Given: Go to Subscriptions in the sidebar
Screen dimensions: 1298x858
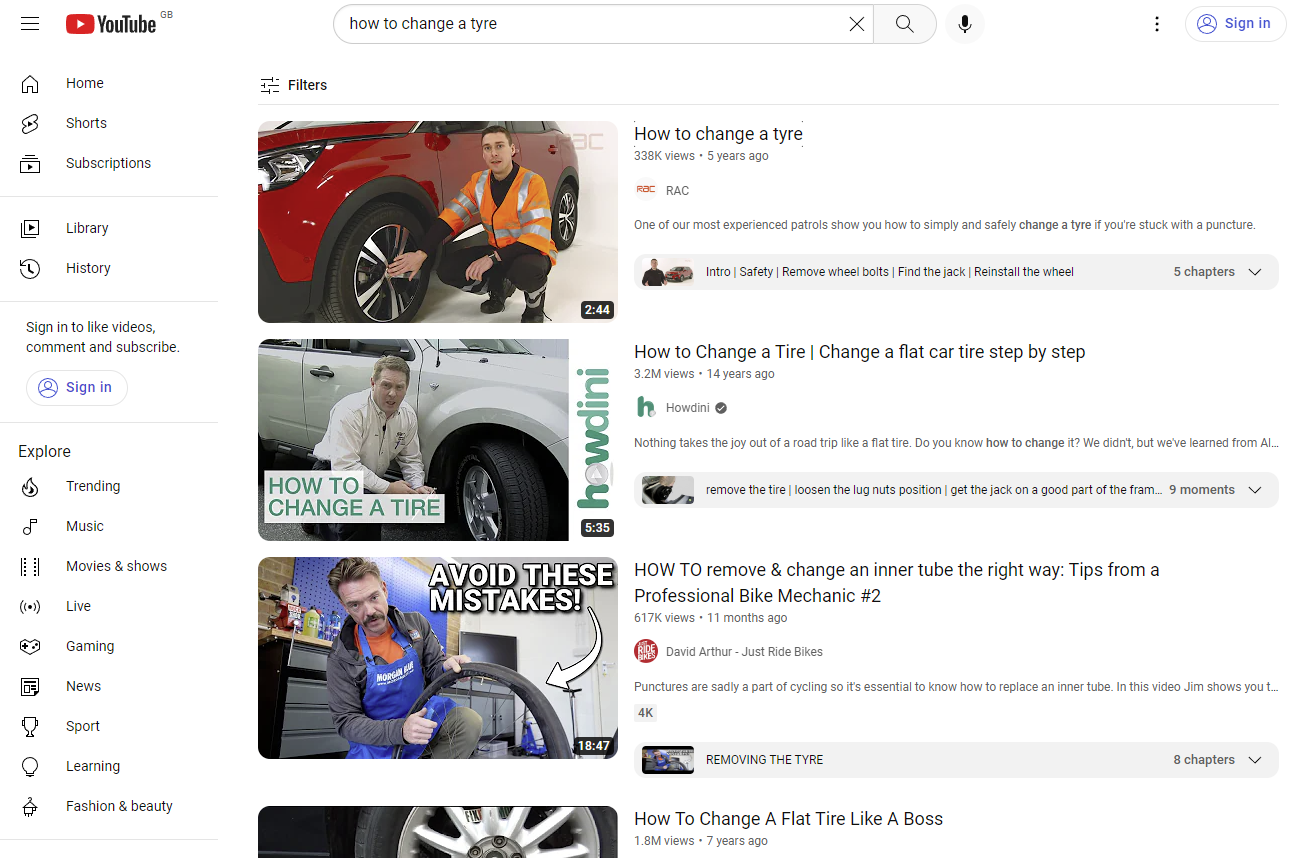Looking at the screenshot, I should click(107, 162).
